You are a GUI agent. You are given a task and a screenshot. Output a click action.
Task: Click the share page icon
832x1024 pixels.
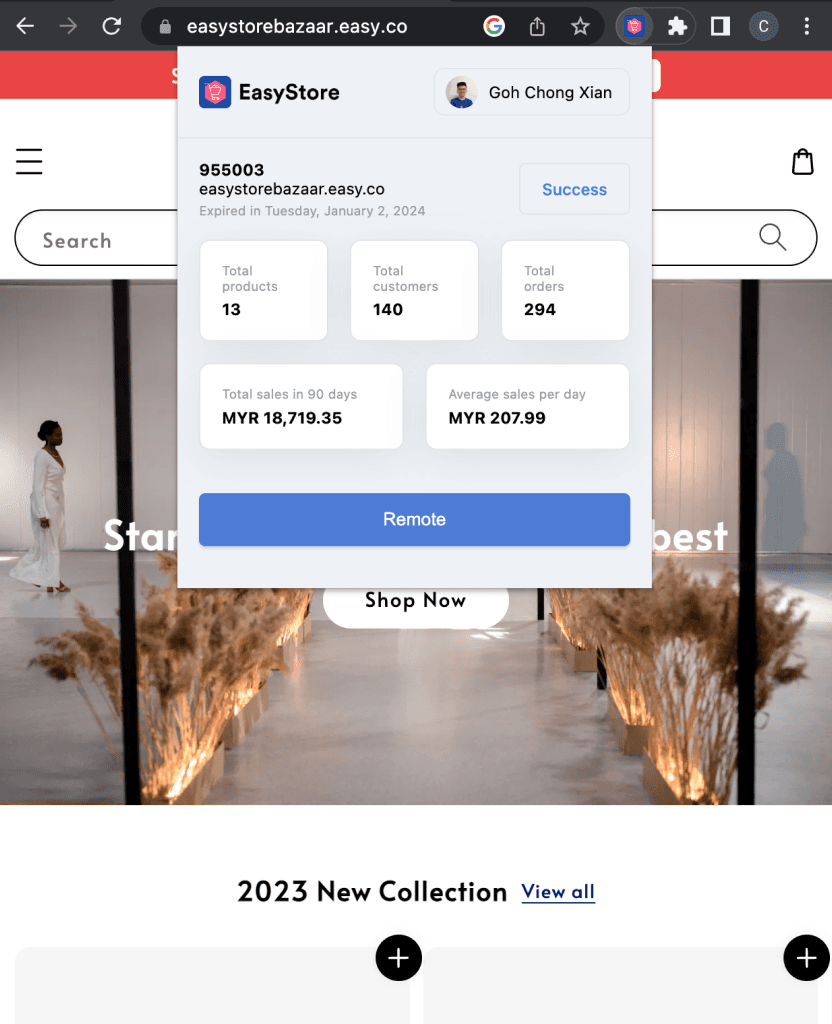pos(537,26)
